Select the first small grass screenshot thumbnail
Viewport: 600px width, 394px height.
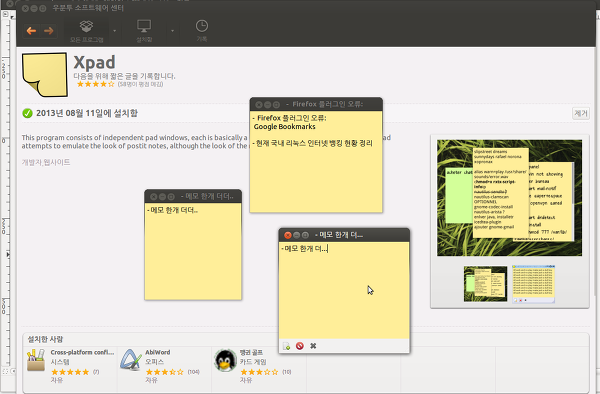tap(485, 284)
